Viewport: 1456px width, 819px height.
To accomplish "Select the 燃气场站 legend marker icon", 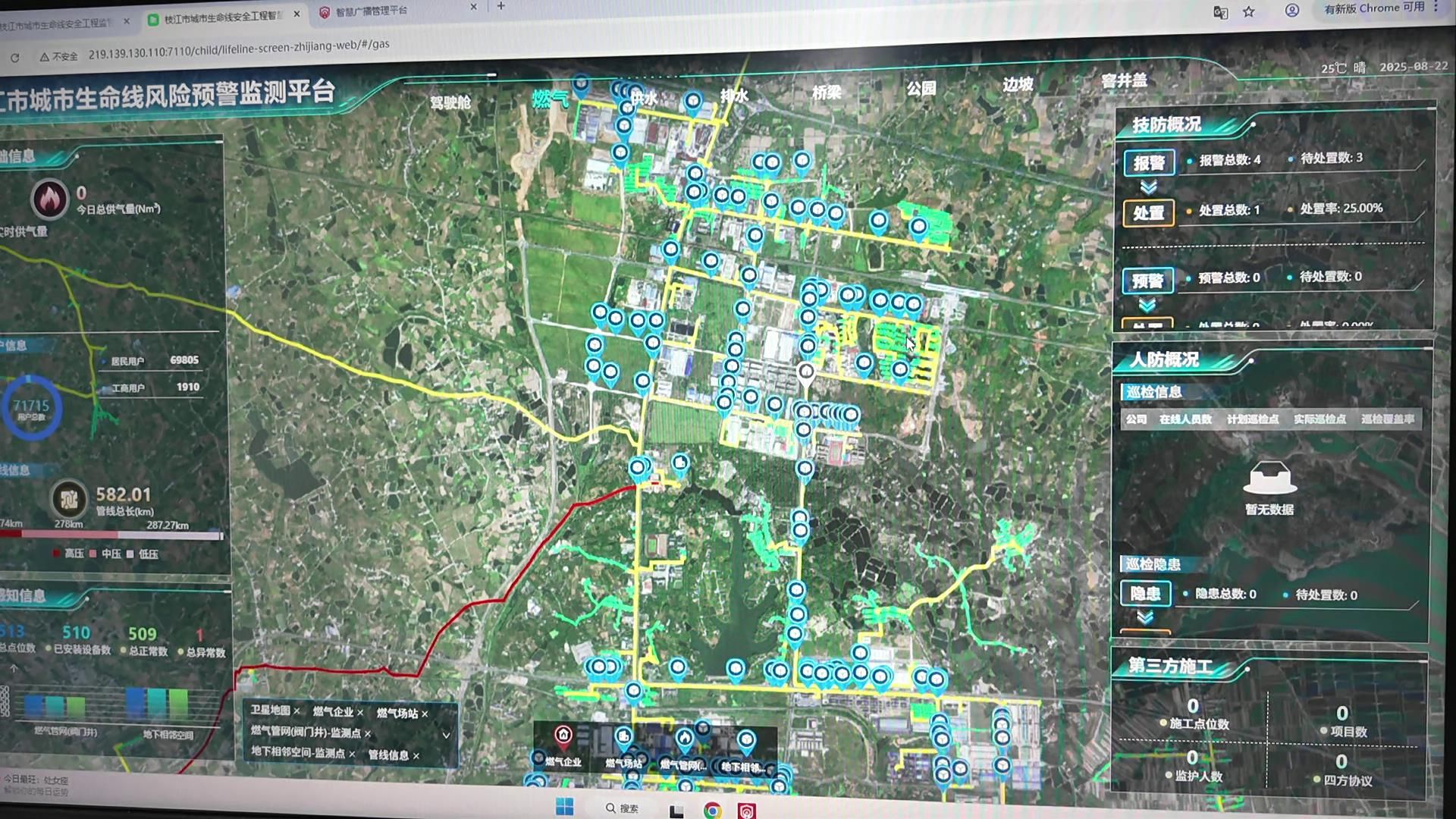I will point(623,736).
